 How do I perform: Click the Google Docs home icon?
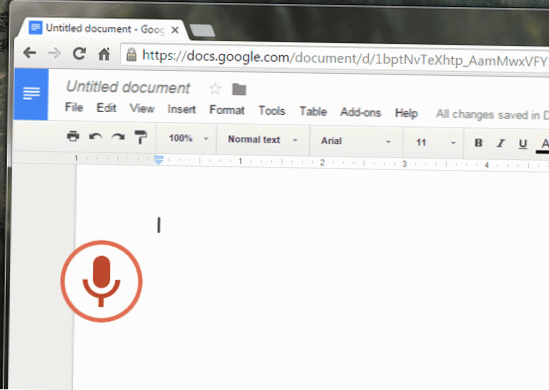(x=31, y=94)
